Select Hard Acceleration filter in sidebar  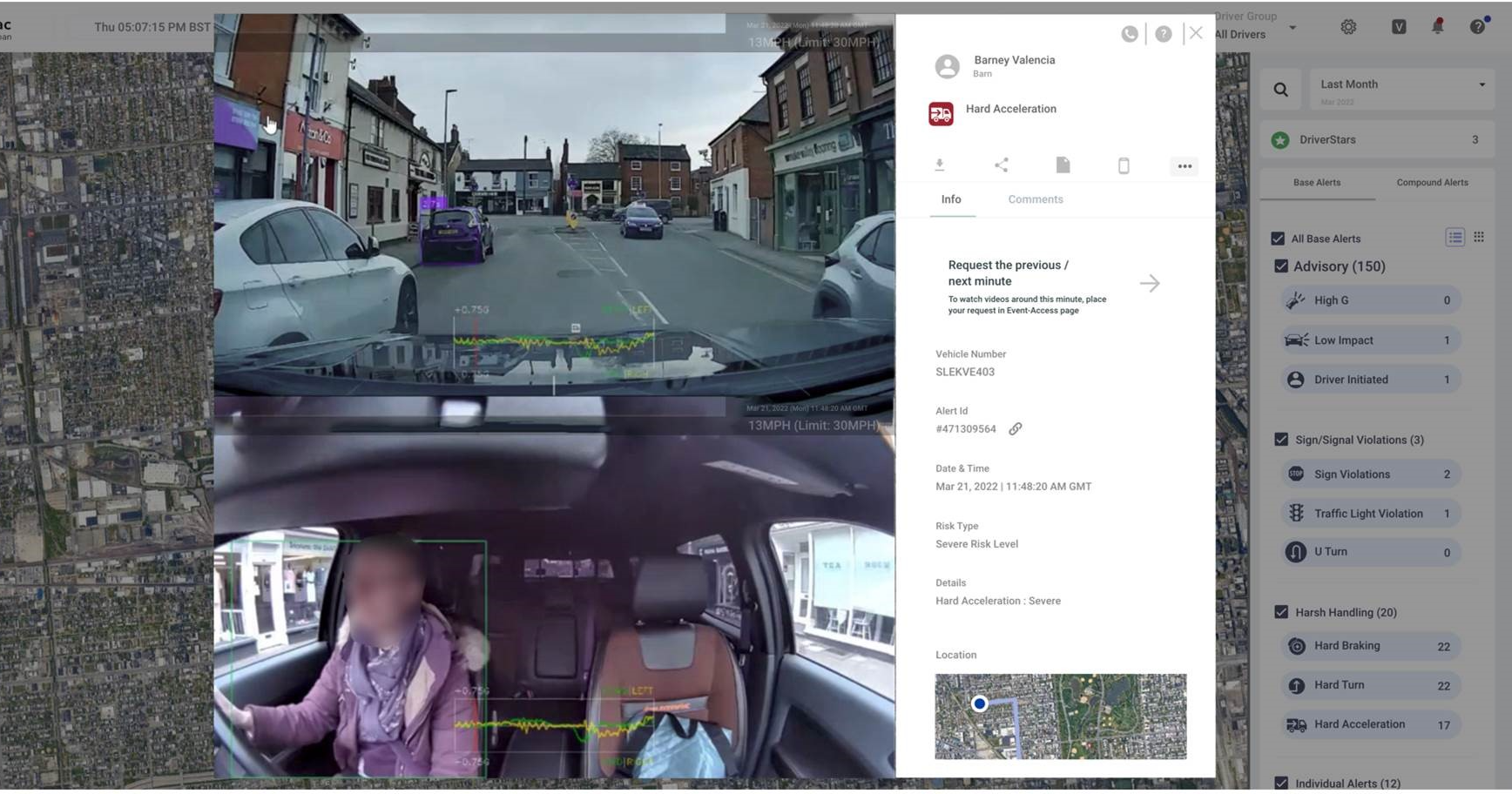coord(1370,724)
